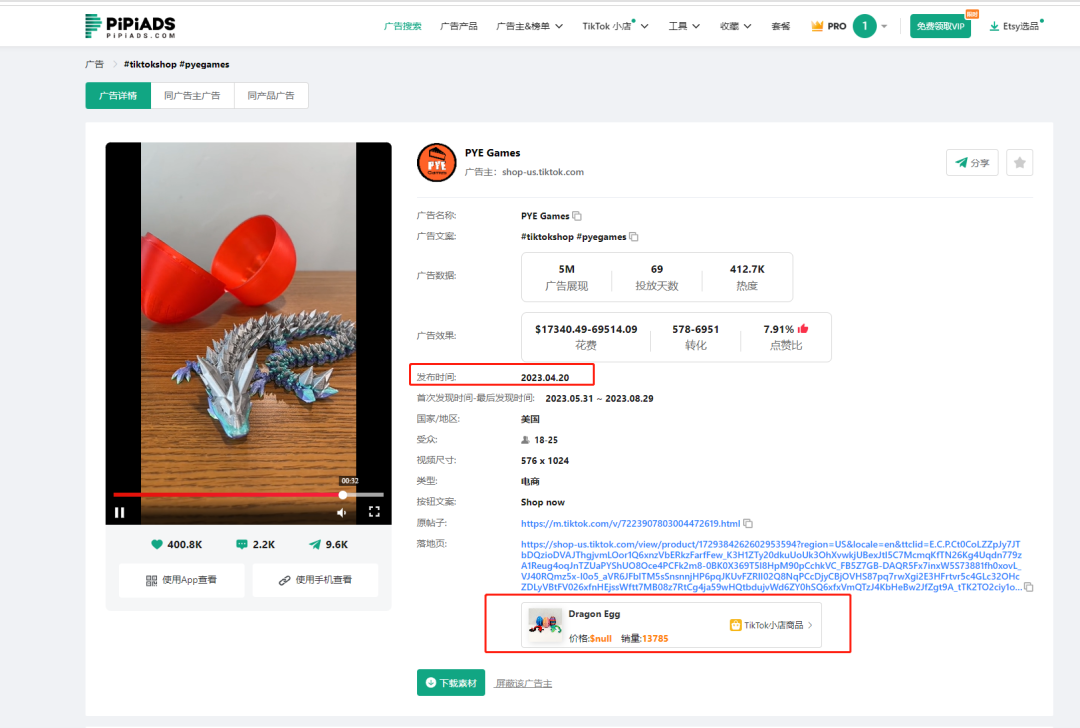Click the shares icon 9.6K

tap(315, 544)
